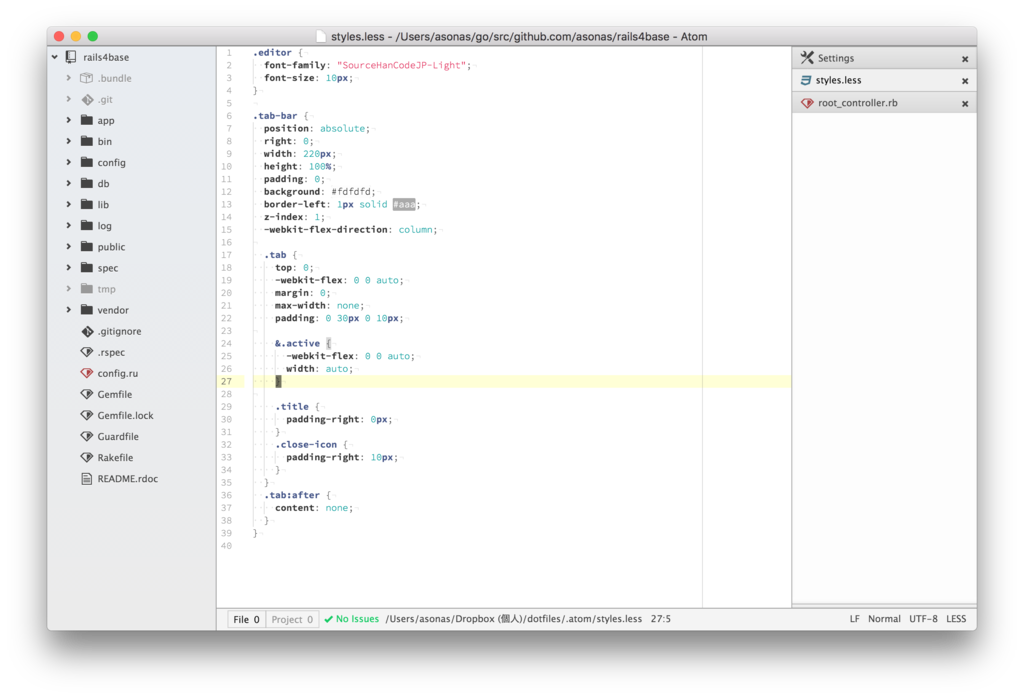Click the yellow minimize window button
This screenshot has height=698, width=1024.
click(76, 37)
